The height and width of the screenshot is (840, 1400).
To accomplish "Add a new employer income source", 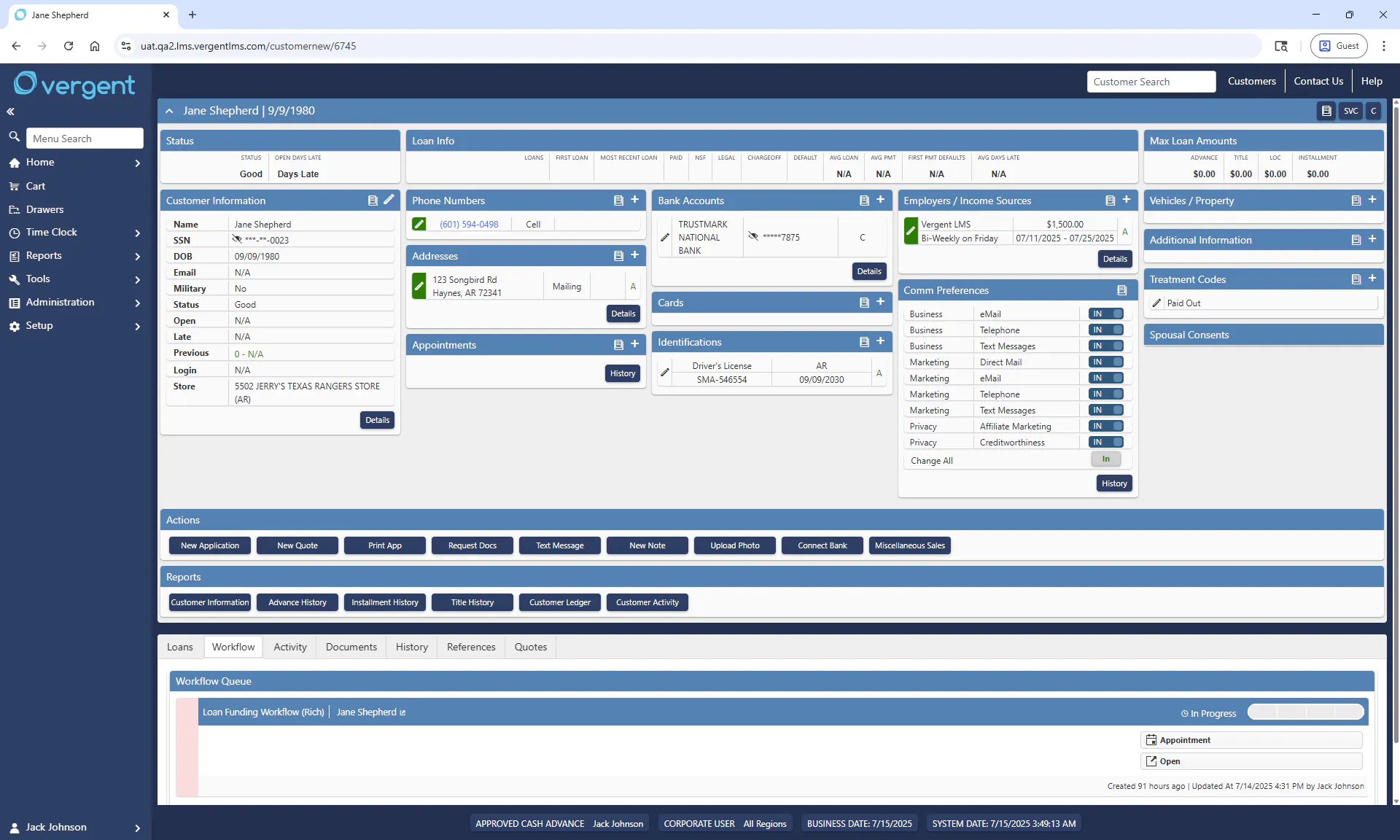I will tap(1126, 200).
